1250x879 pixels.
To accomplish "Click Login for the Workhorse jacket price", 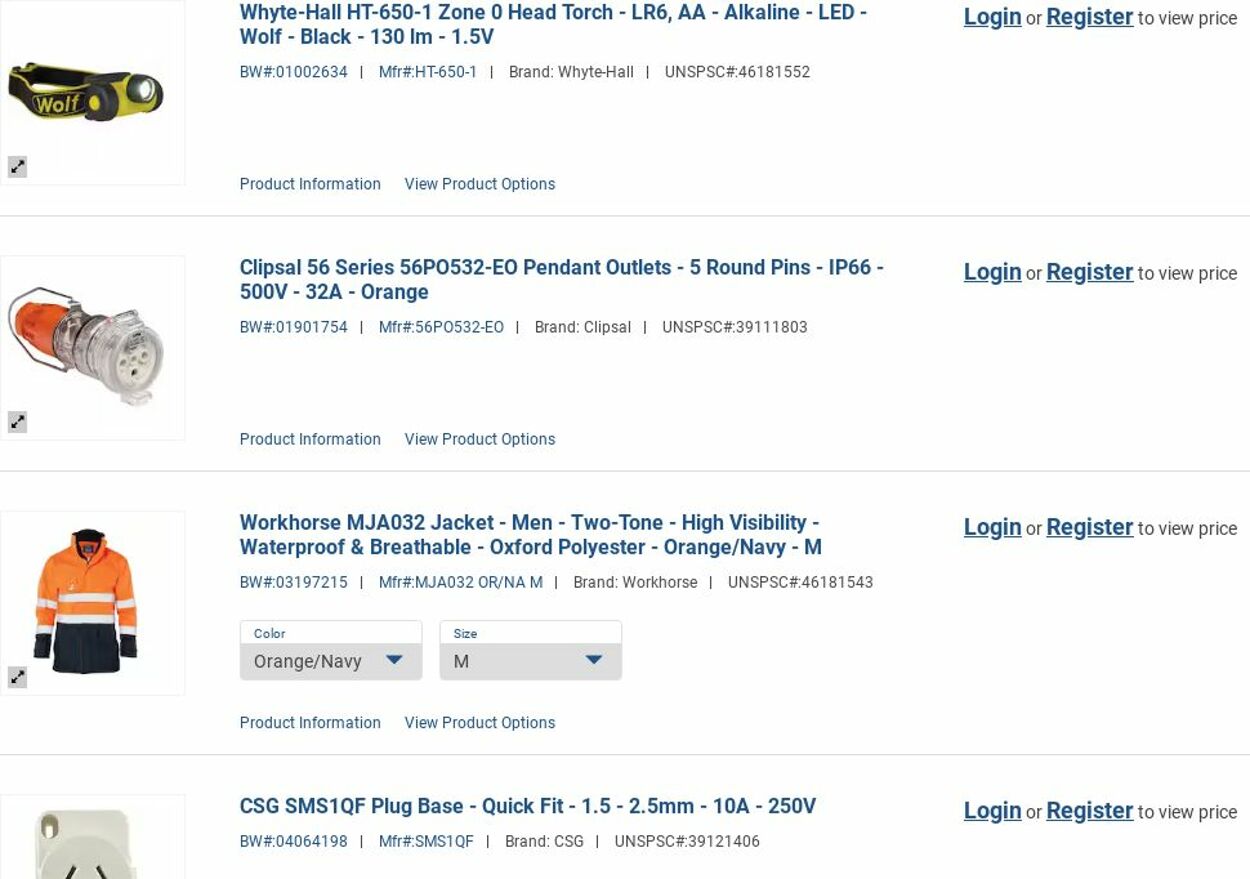I will pyautogui.click(x=992, y=527).
